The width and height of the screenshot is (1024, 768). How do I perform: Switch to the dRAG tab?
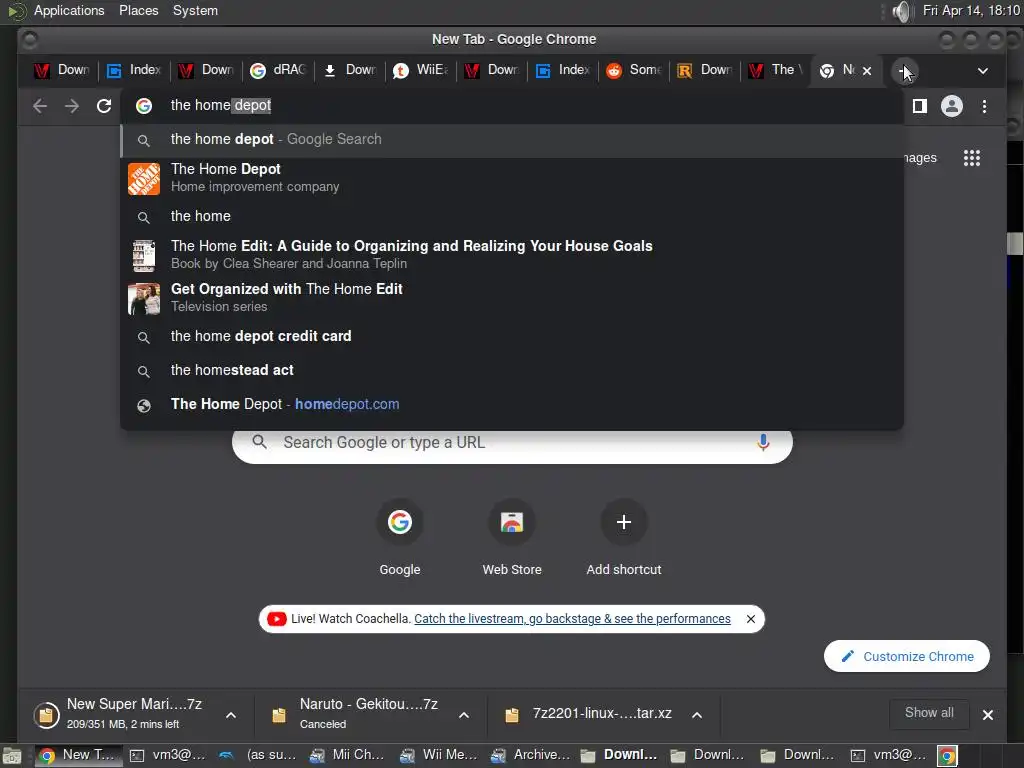pyautogui.click(x=278, y=70)
